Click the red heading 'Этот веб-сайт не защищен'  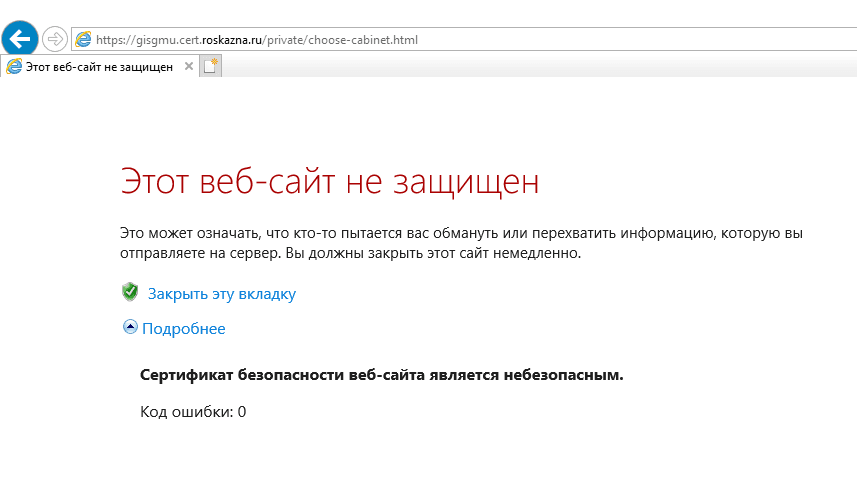click(x=329, y=183)
